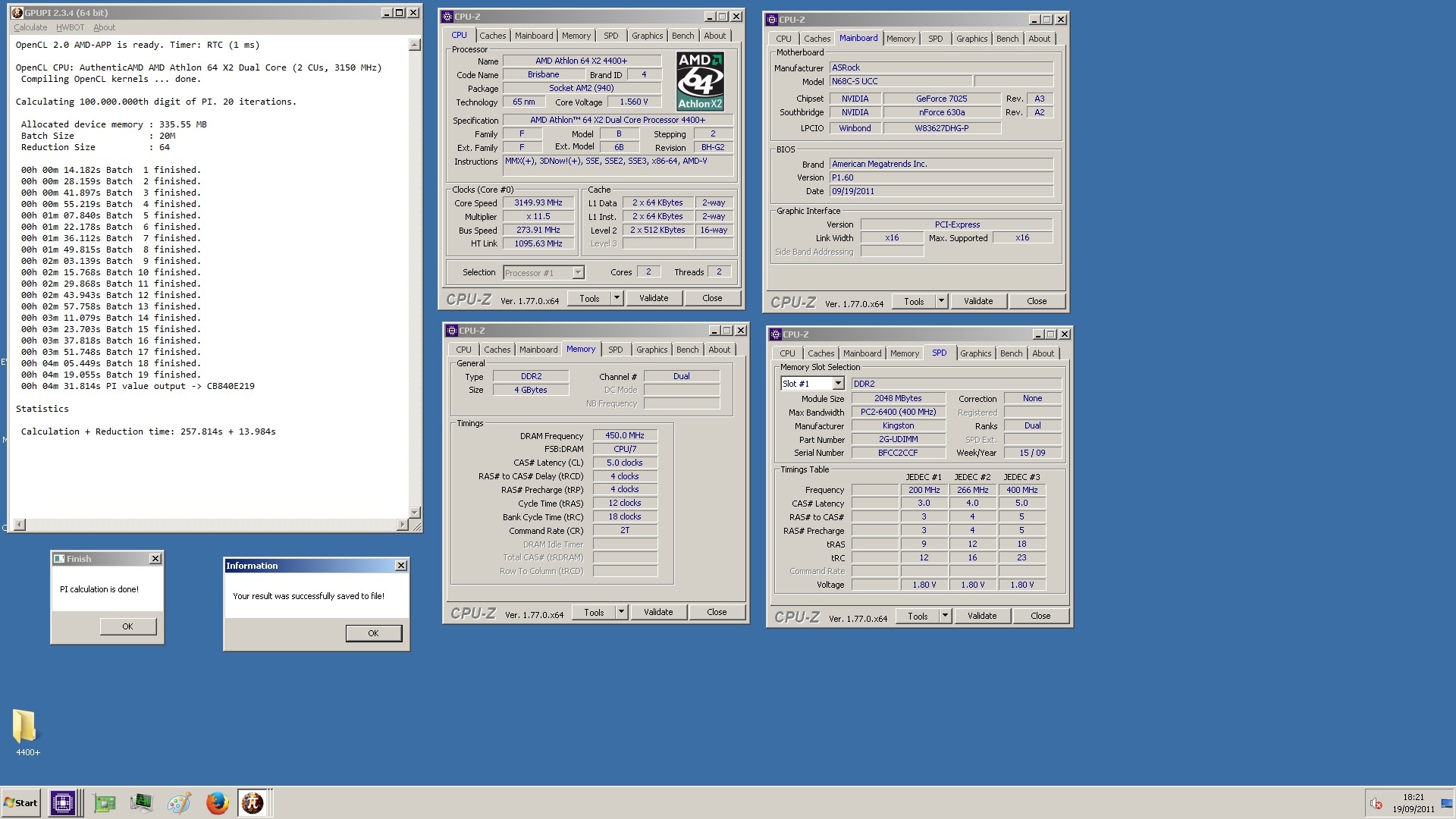Click Validate in the SPD window
The image size is (1456, 819).
(x=982, y=616)
